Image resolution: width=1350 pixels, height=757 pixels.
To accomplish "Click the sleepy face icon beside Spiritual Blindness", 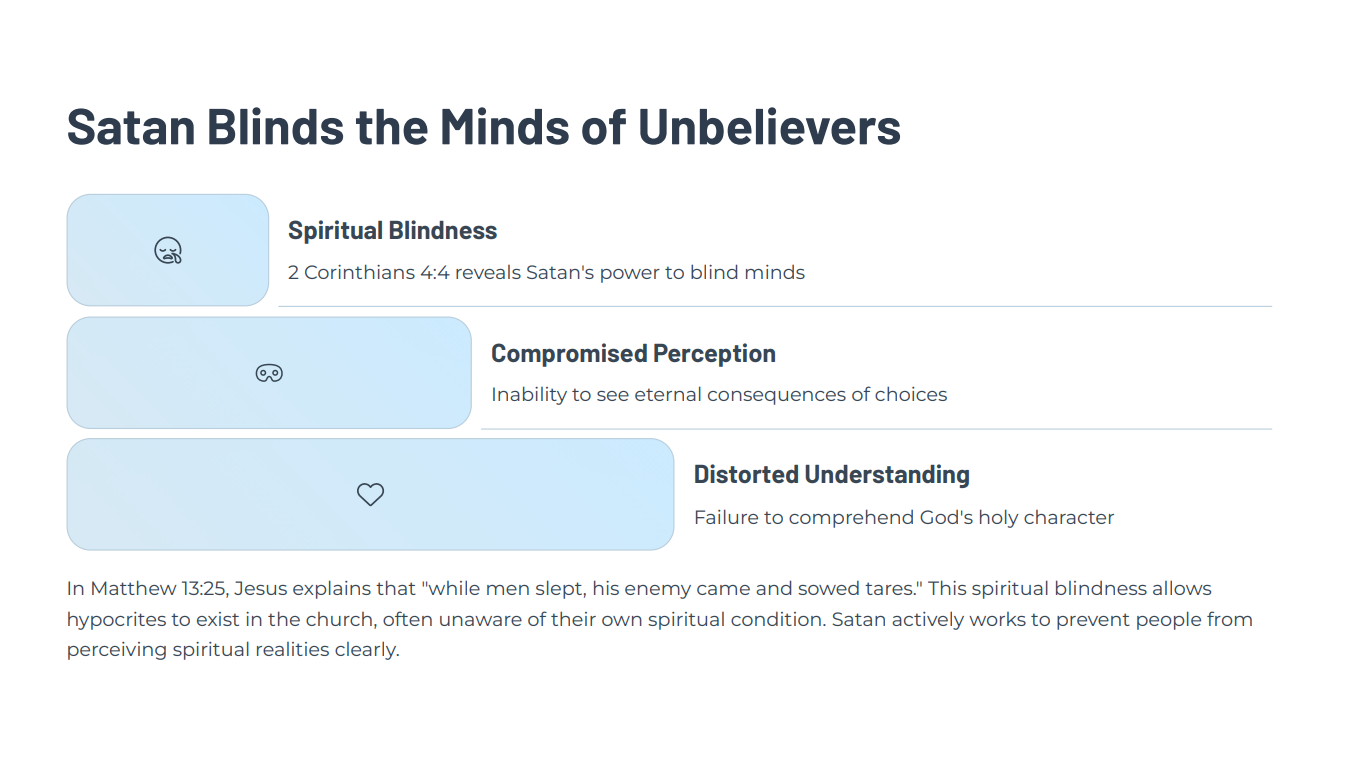I will click(168, 251).
